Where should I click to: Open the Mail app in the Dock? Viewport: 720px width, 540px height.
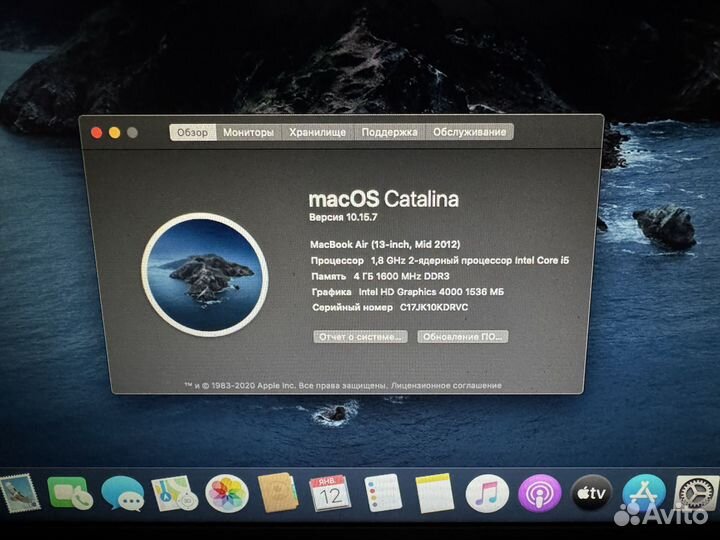(x=20, y=494)
